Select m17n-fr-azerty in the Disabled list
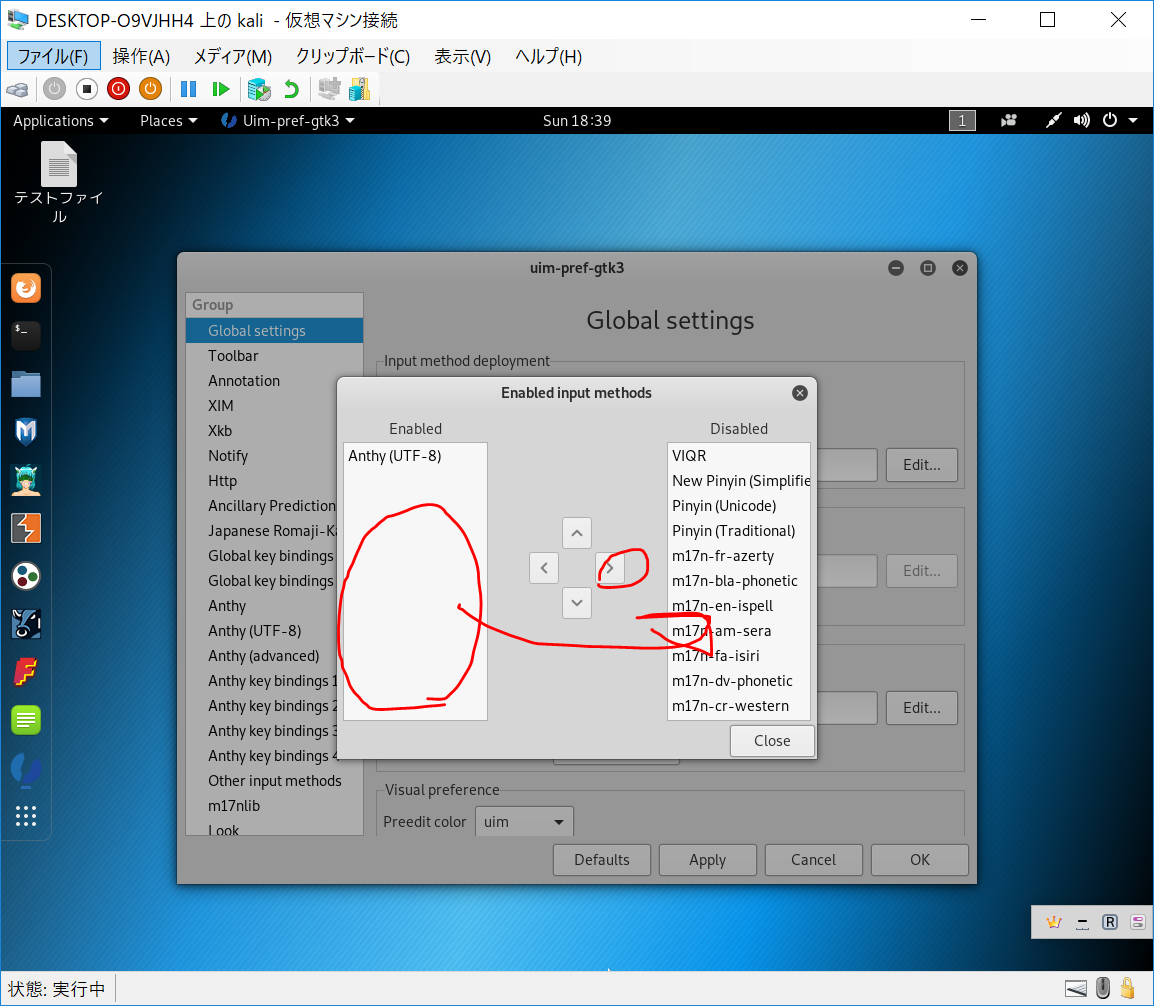1154x1006 pixels. click(723, 556)
